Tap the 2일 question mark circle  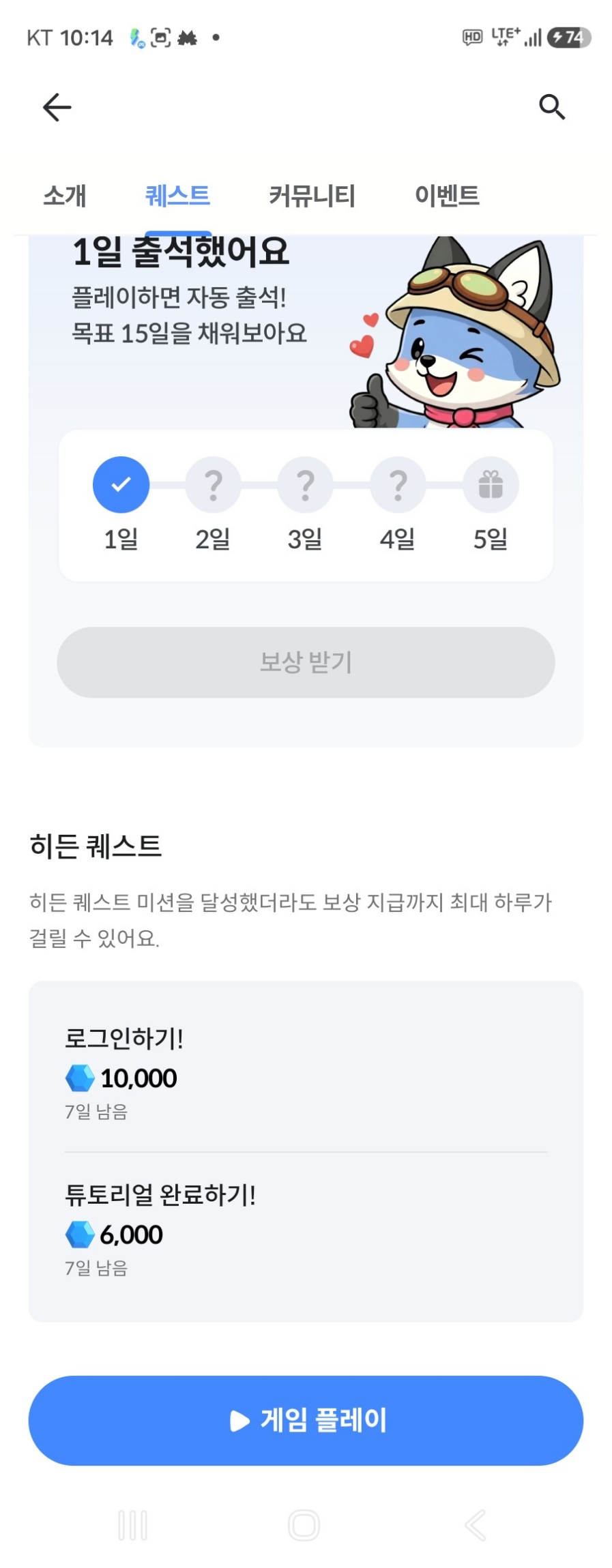(x=213, y=484)
